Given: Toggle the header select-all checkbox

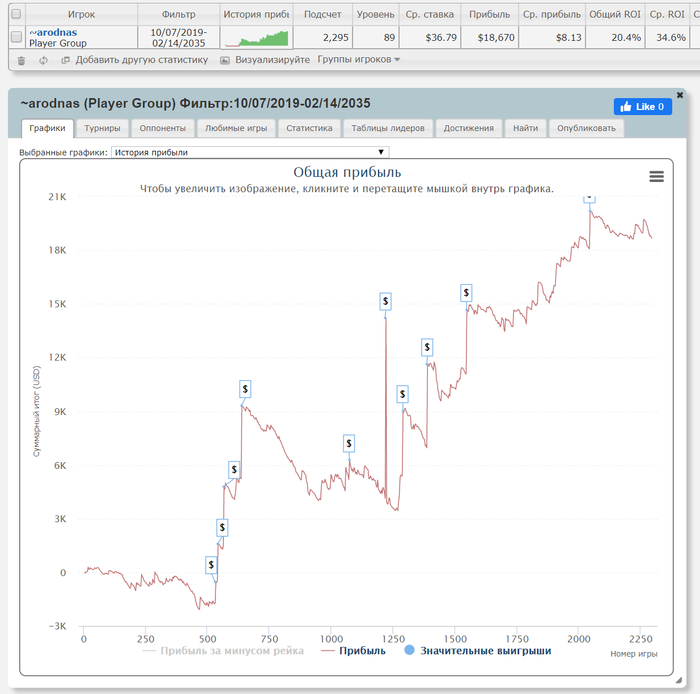Looking at the screenshot, I should [x=16, y=14].
